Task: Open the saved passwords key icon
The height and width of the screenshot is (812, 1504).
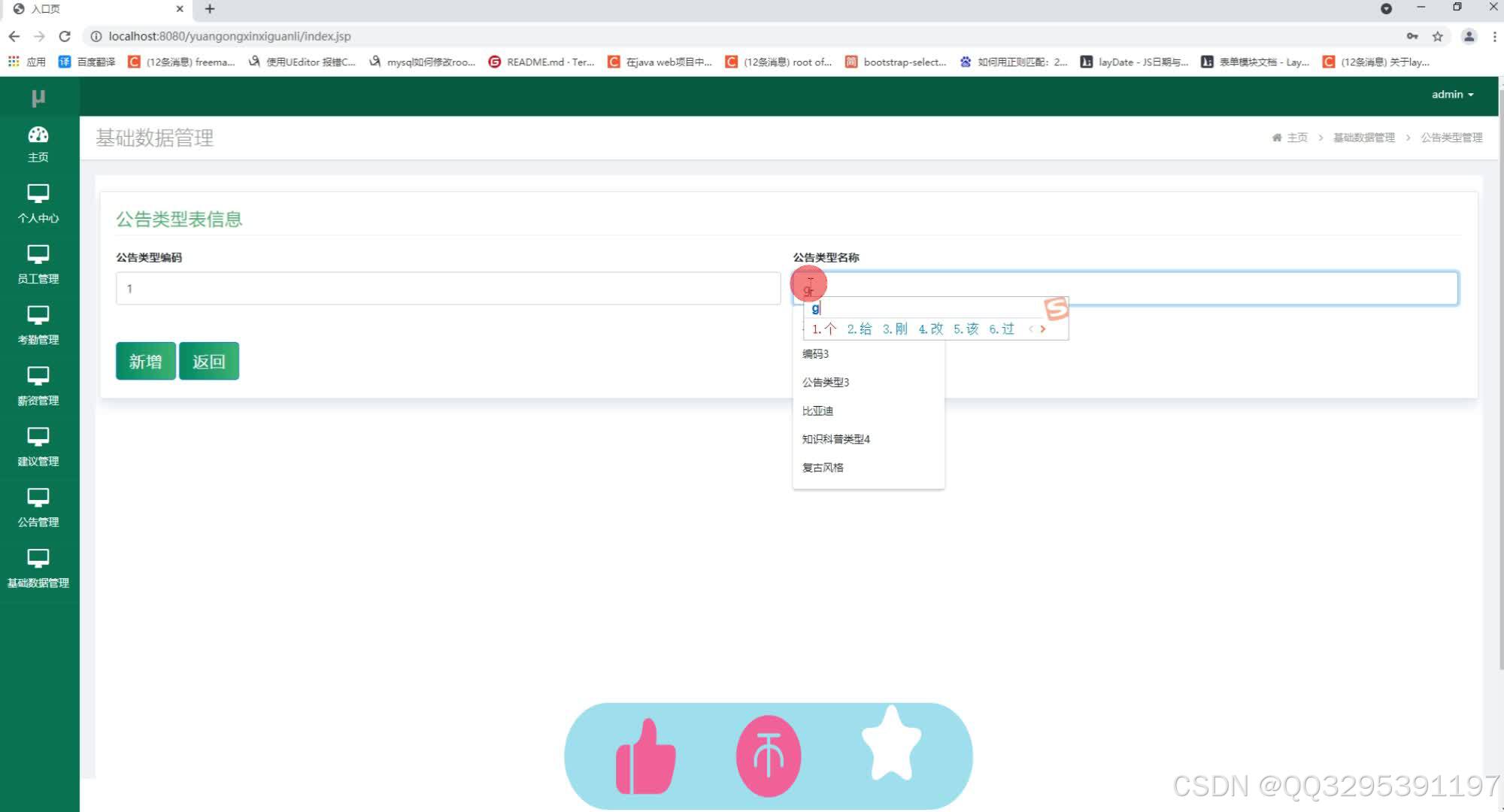Action: (x=1412, y=36)
